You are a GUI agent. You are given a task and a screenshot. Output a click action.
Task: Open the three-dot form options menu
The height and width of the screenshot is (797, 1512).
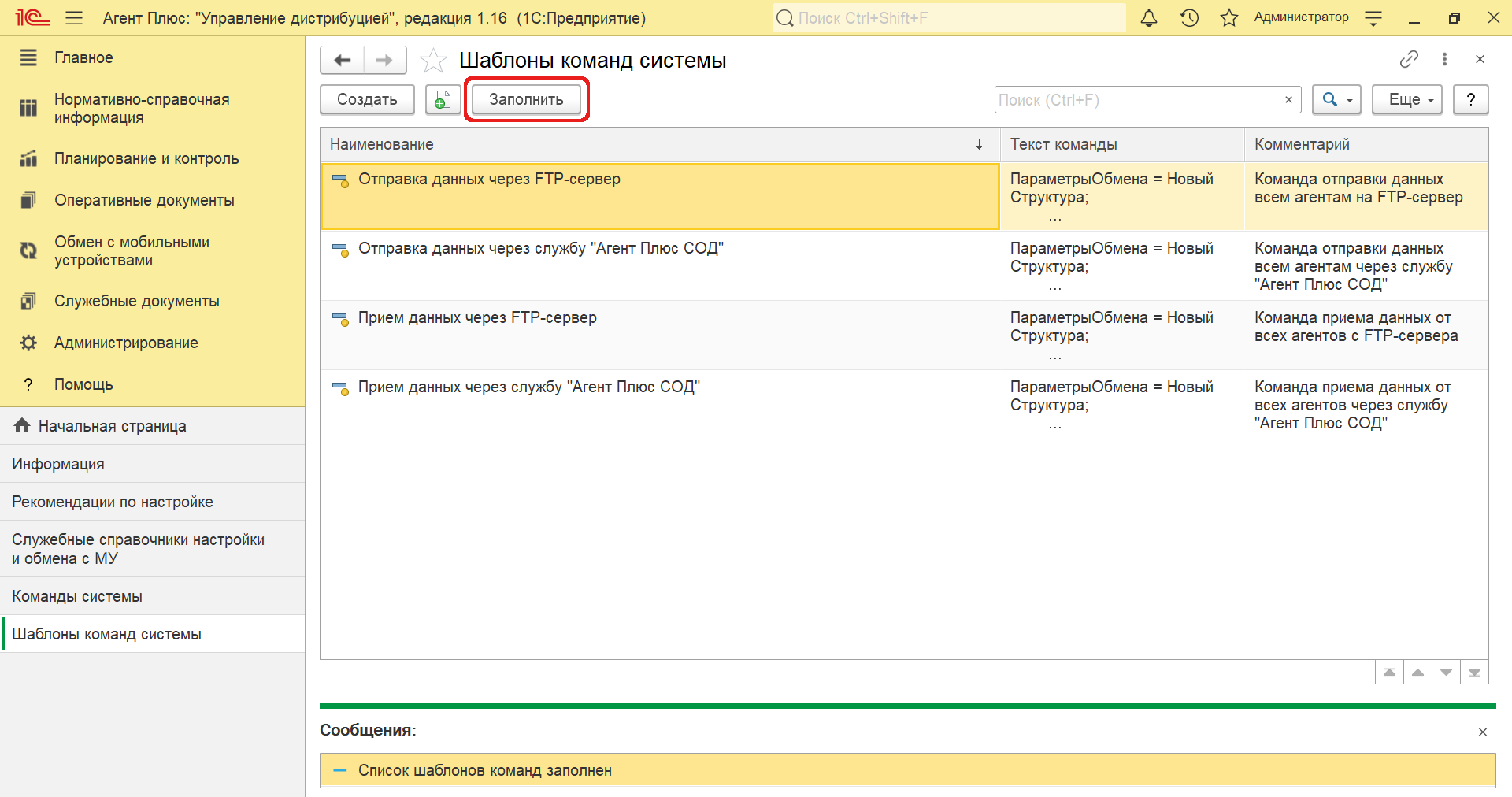coord(1444,59)
